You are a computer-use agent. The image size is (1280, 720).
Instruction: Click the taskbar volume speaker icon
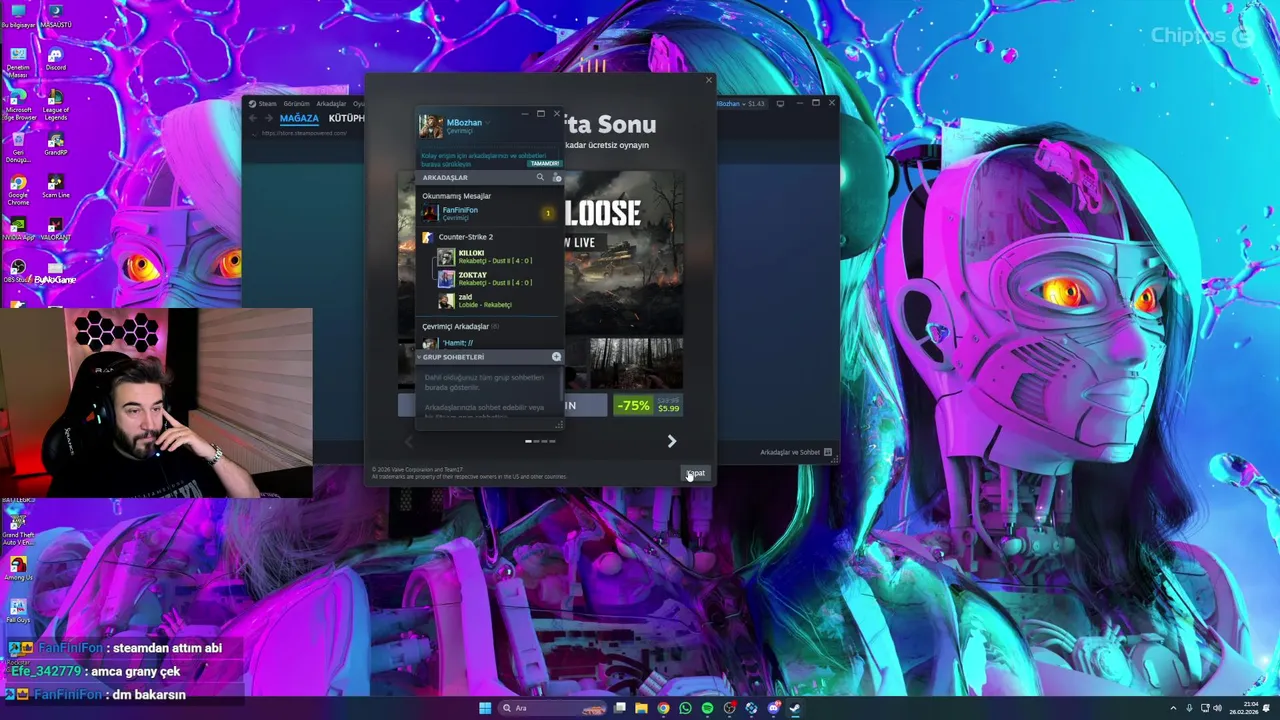[x=1217, y=708]
